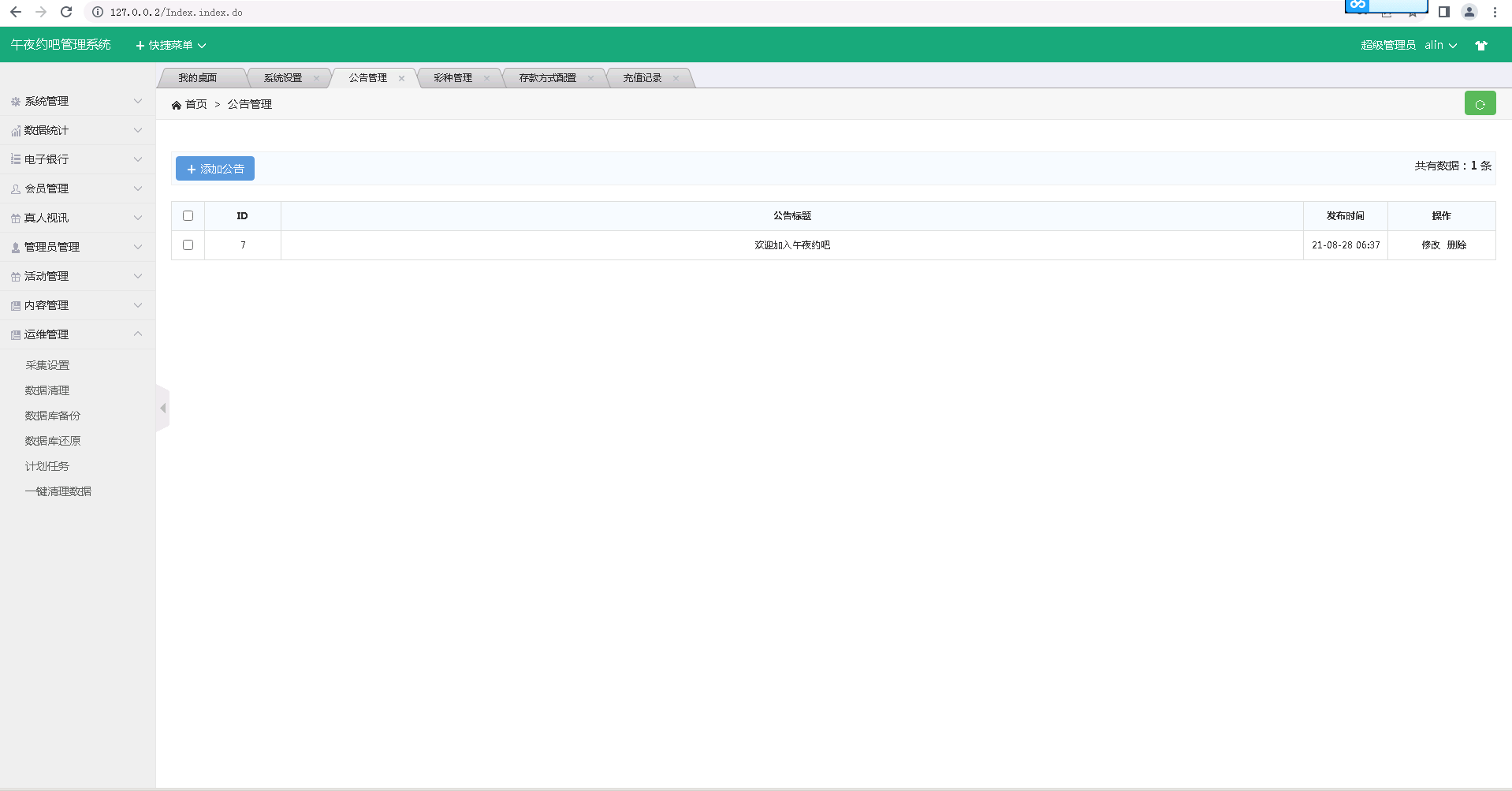Open the 快捷菜单 dropdown
This screenshot has height=791, width=1512.
[171, 46]
